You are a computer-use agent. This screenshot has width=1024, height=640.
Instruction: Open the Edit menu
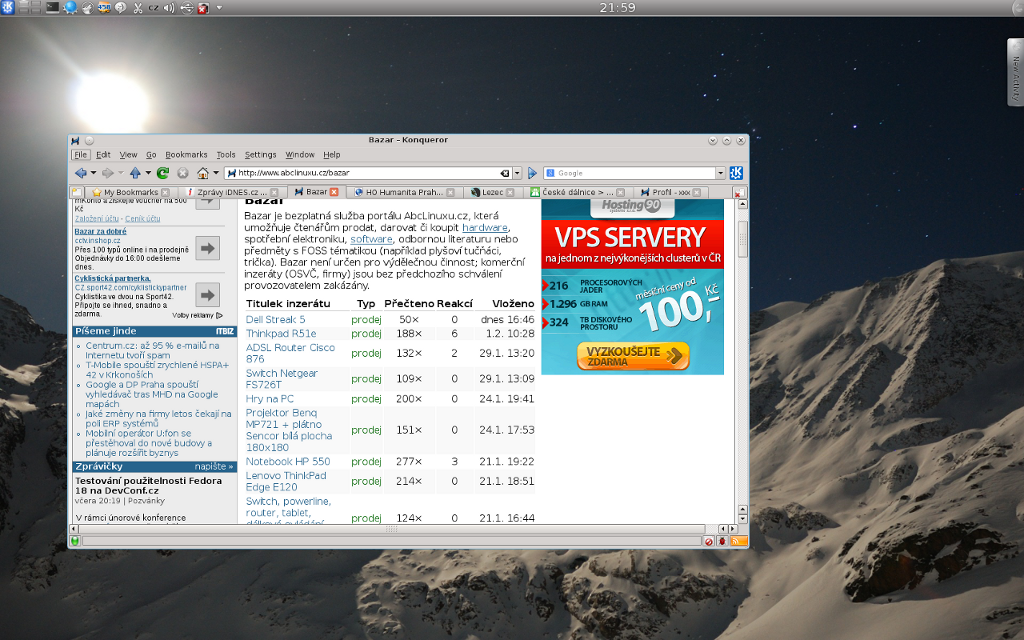click(x=103, y=155)
